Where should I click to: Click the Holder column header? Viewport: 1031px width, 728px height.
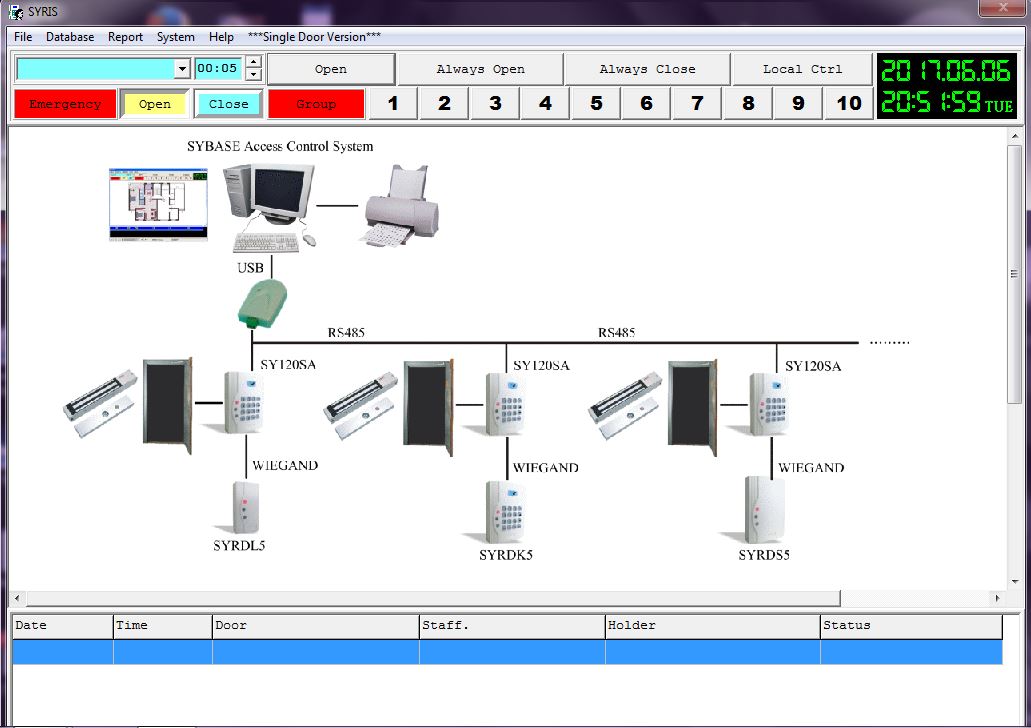(712, 625)
